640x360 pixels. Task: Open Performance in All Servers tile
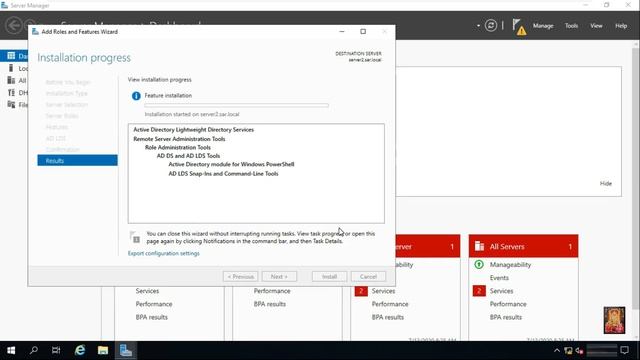(508, 304)
